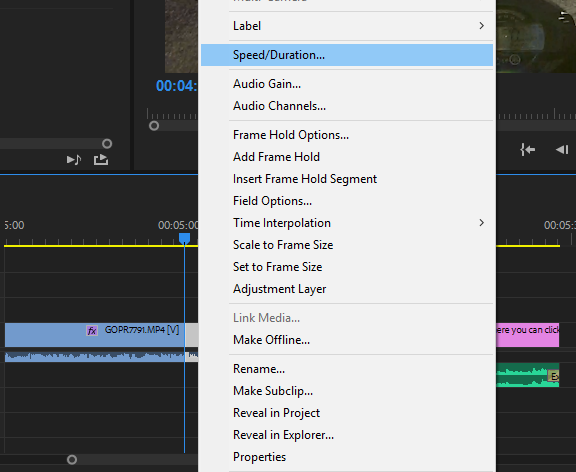Select Rename... from the menu
Screen dimensions: 576x472
(x=347, y=369)
